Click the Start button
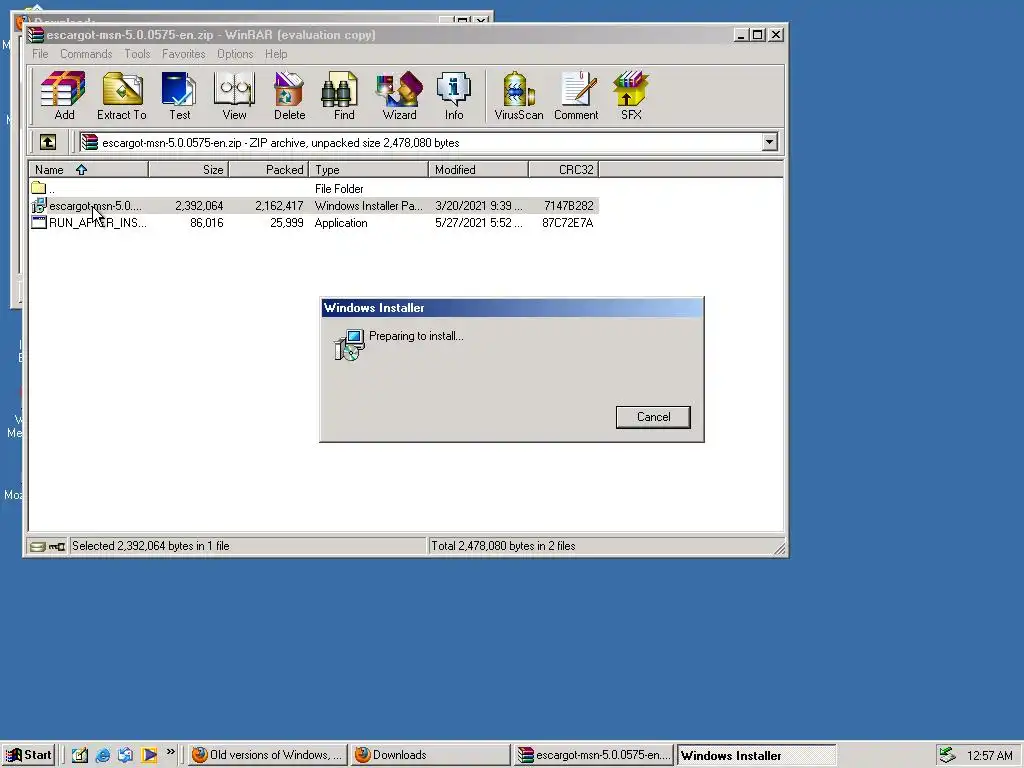The height and width of the screenshot is (768, 1024). [x=28, y=755]
